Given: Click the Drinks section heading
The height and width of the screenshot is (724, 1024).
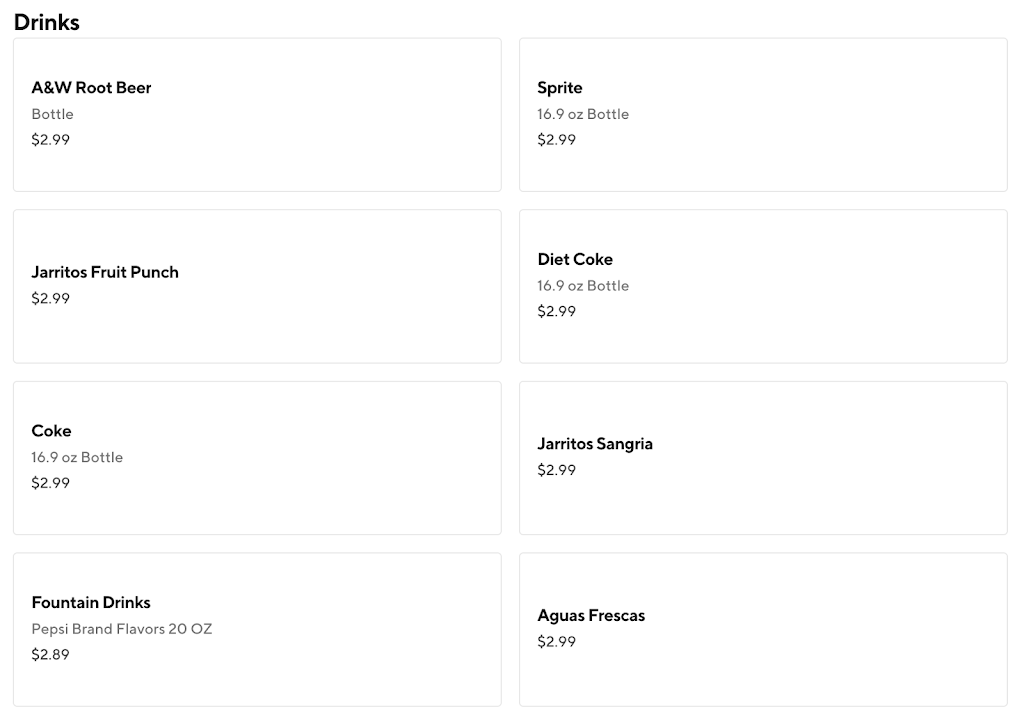Looking at the screenshot, I should point(47,22).
